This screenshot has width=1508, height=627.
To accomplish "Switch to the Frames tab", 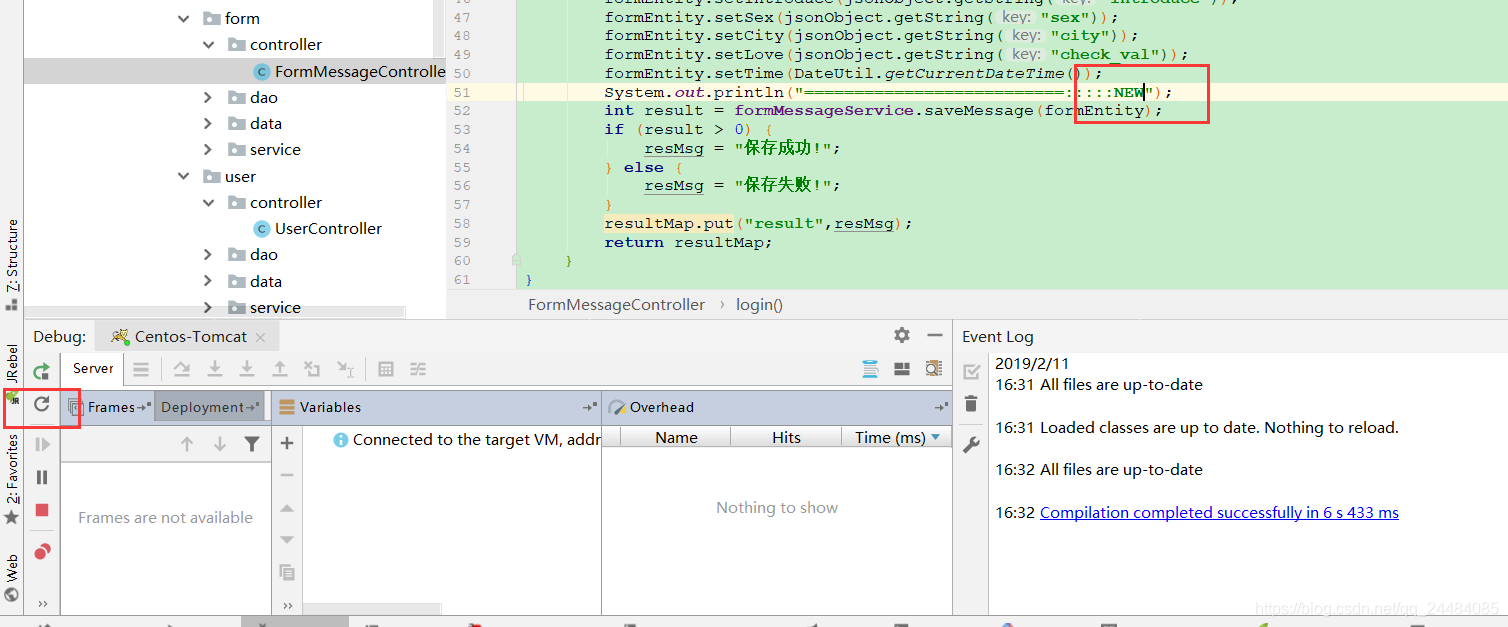I will pyautogui.click(x=110, y=407).
